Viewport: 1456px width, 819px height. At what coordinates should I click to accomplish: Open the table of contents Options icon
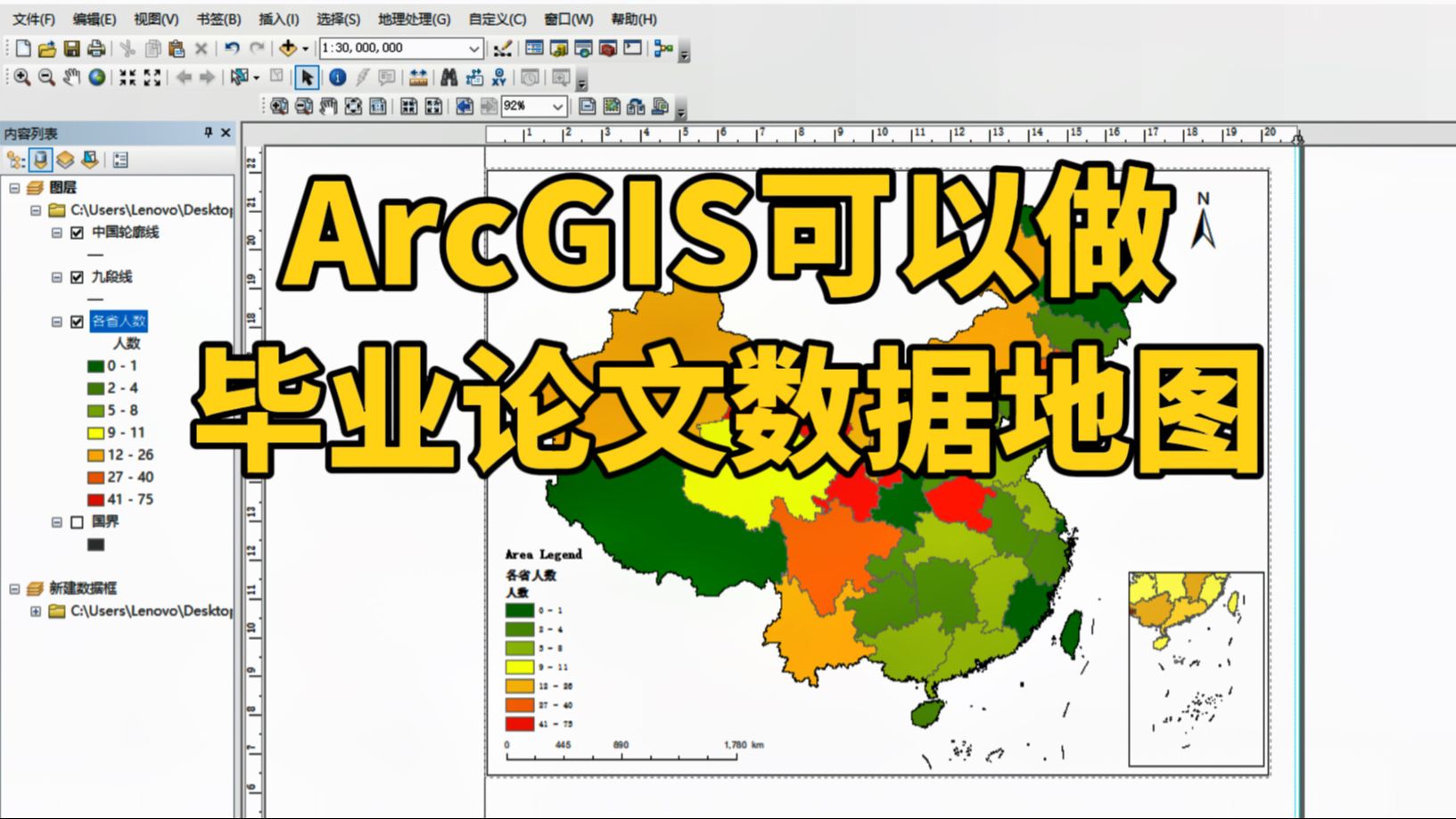point(120,160)
